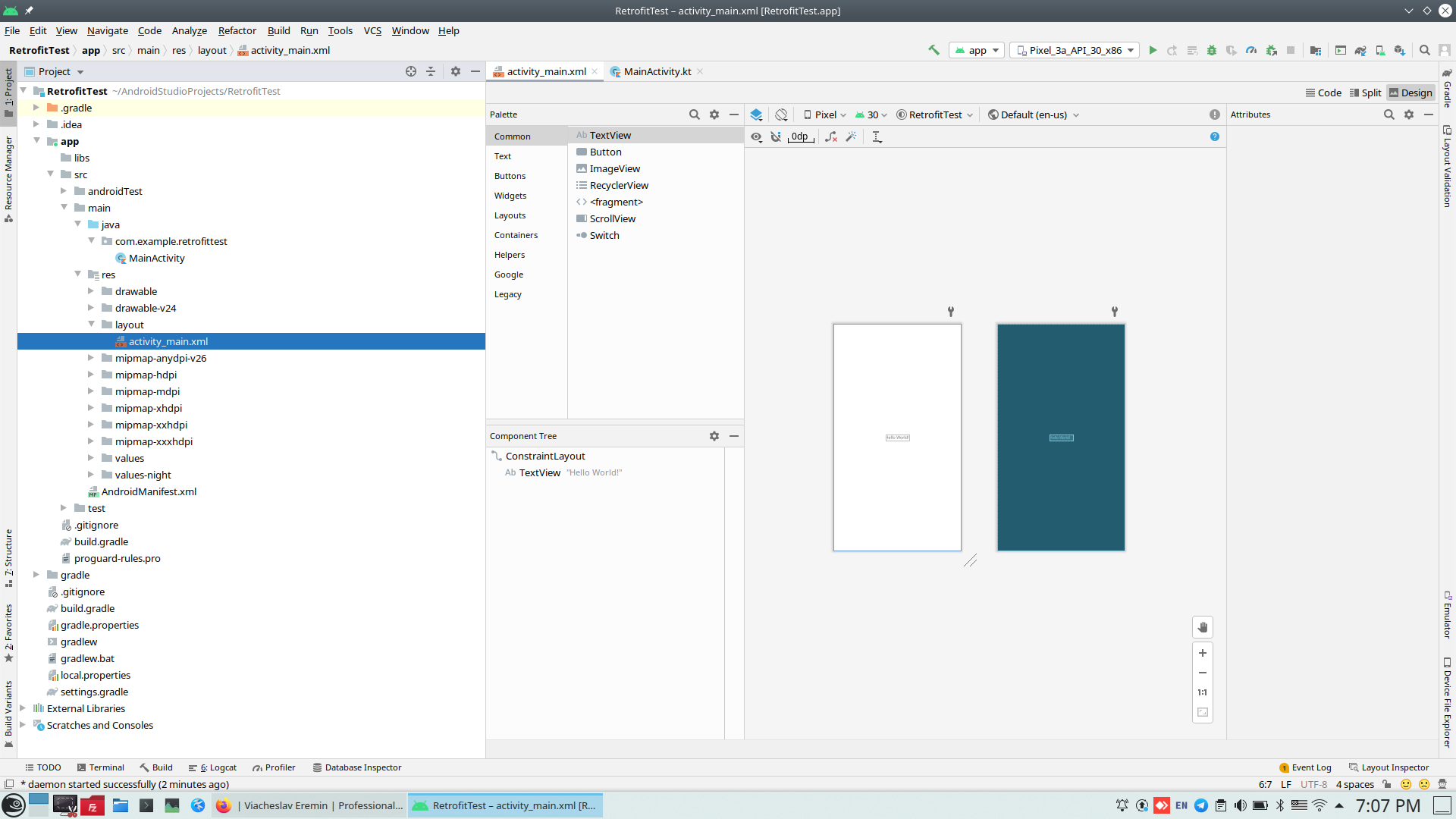Click the Debug app bug icon

tap(1212, 50)
